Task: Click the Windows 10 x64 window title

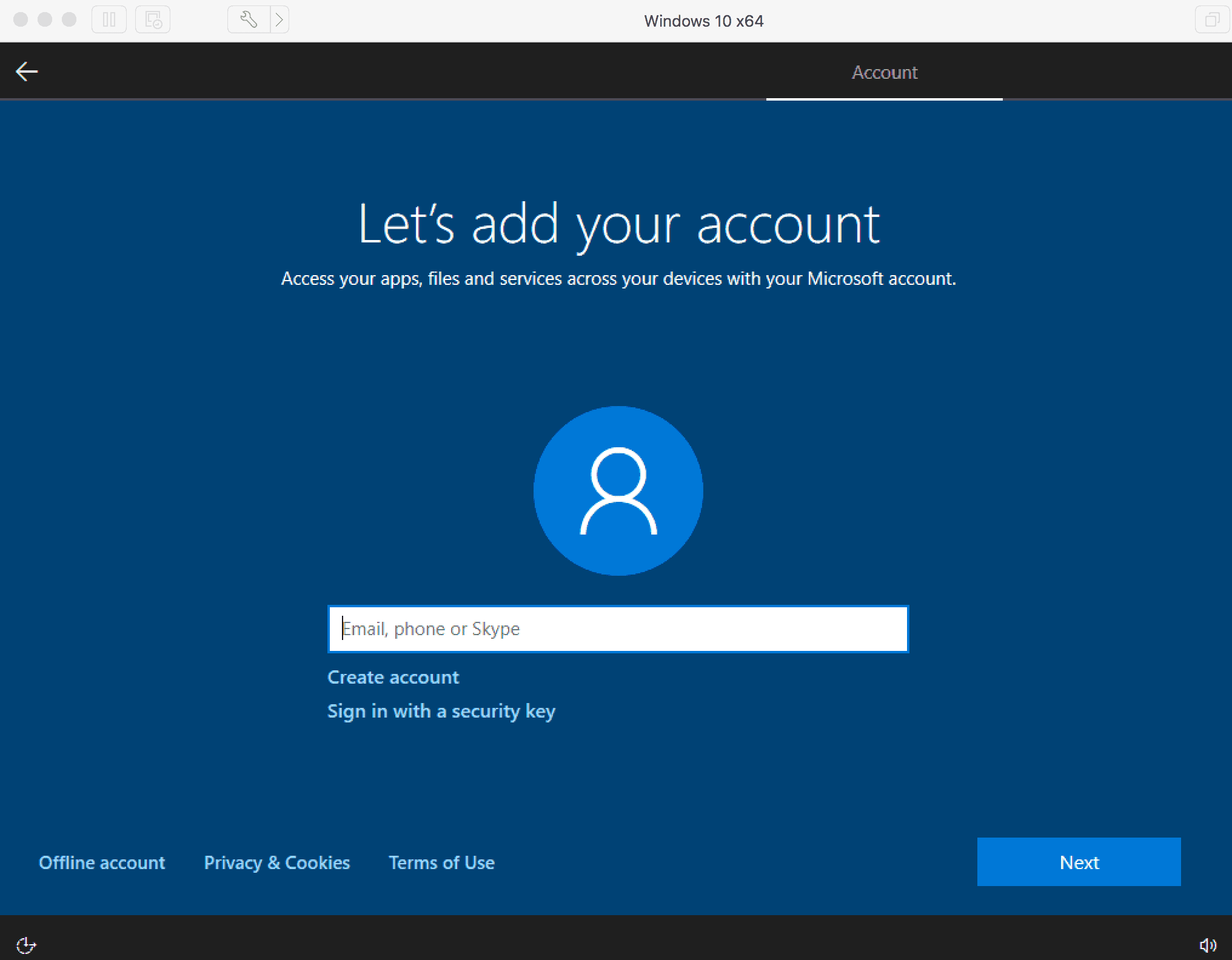Action: (704, 21)
